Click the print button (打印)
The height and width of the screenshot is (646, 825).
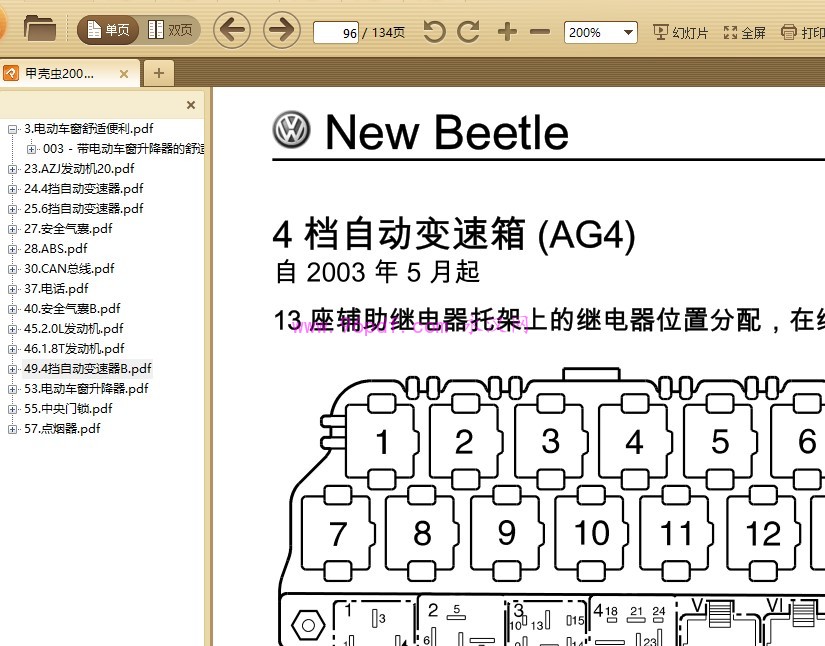click(x=802, y=33)
